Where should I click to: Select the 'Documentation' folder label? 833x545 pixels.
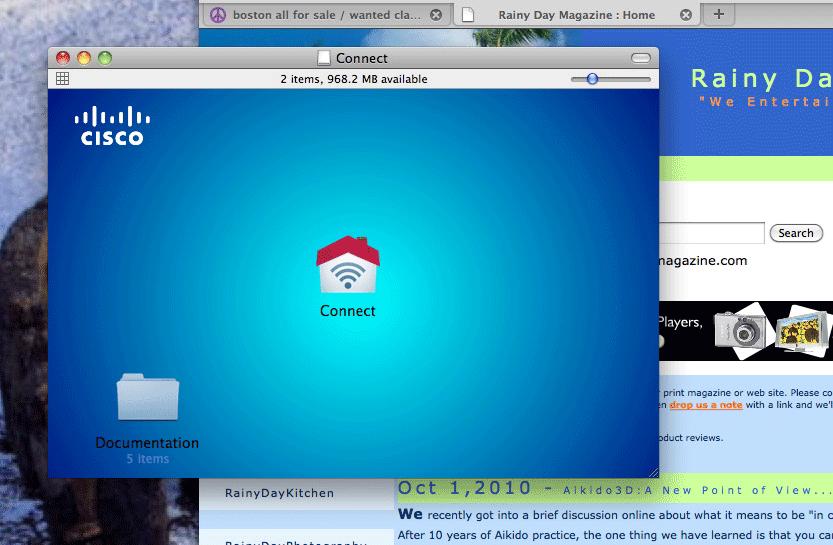[x=147, y=442]
